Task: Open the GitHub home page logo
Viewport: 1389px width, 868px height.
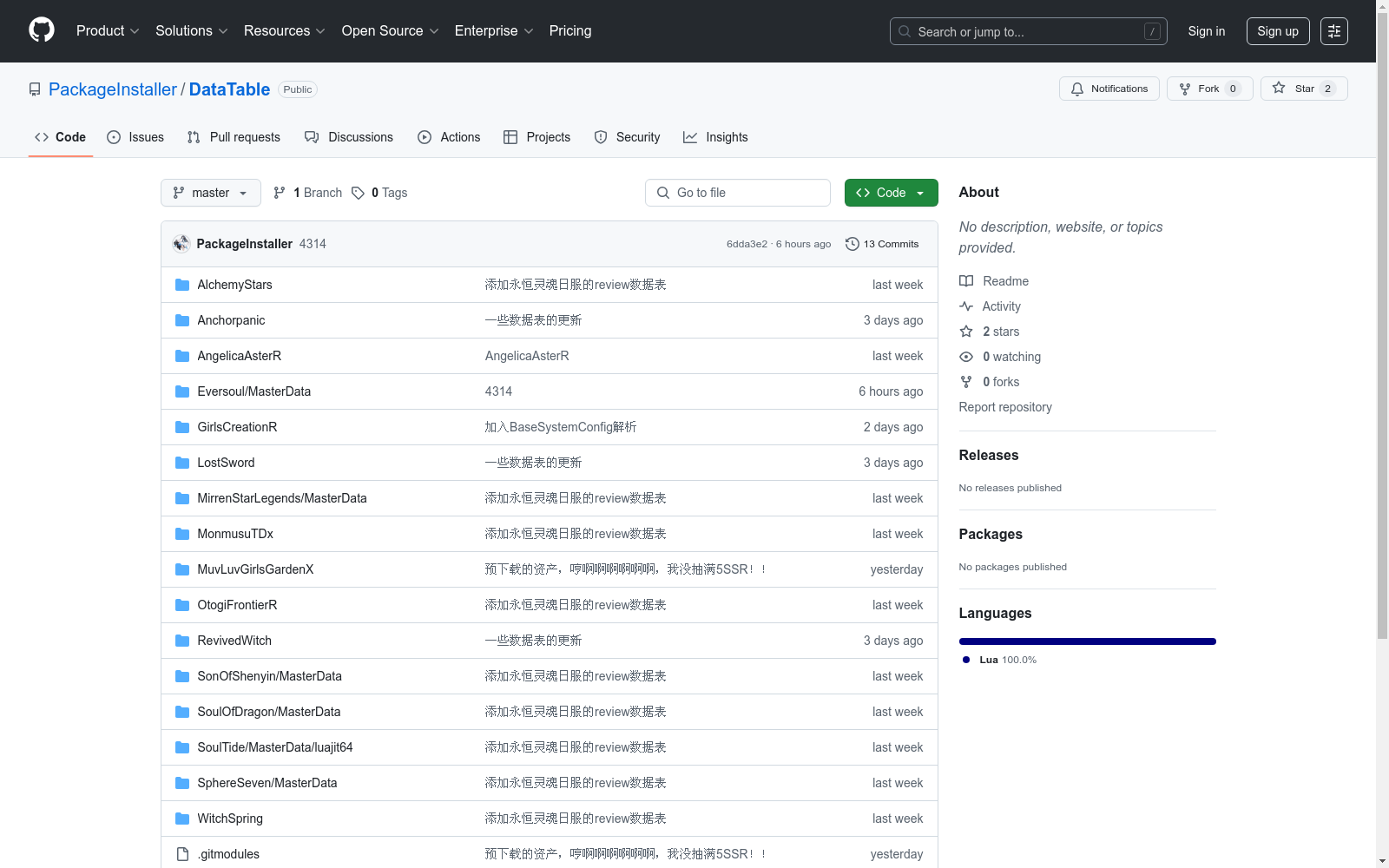Action: (41, 30)
